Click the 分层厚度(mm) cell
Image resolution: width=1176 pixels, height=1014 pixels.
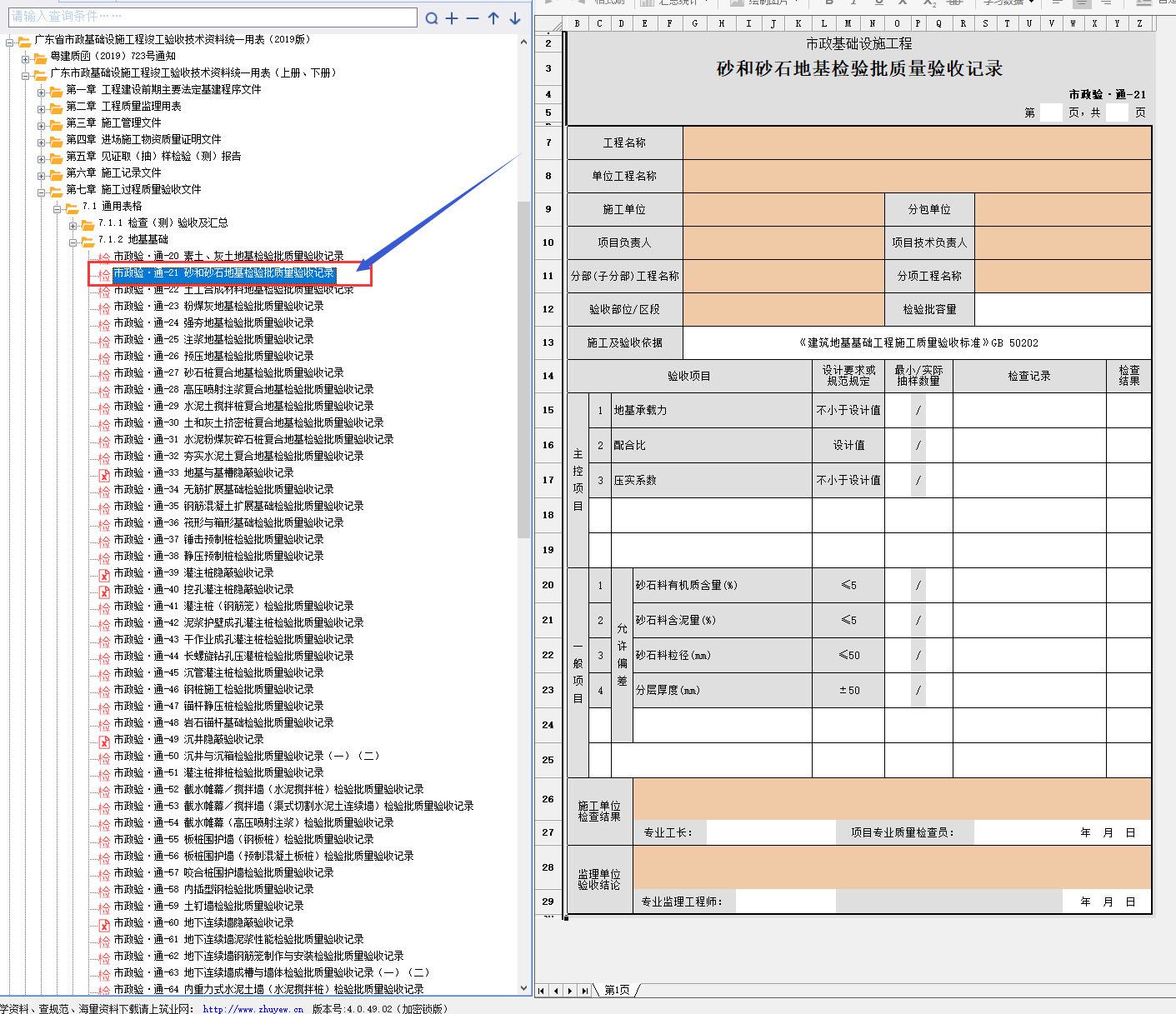click(x=723, y=690)
